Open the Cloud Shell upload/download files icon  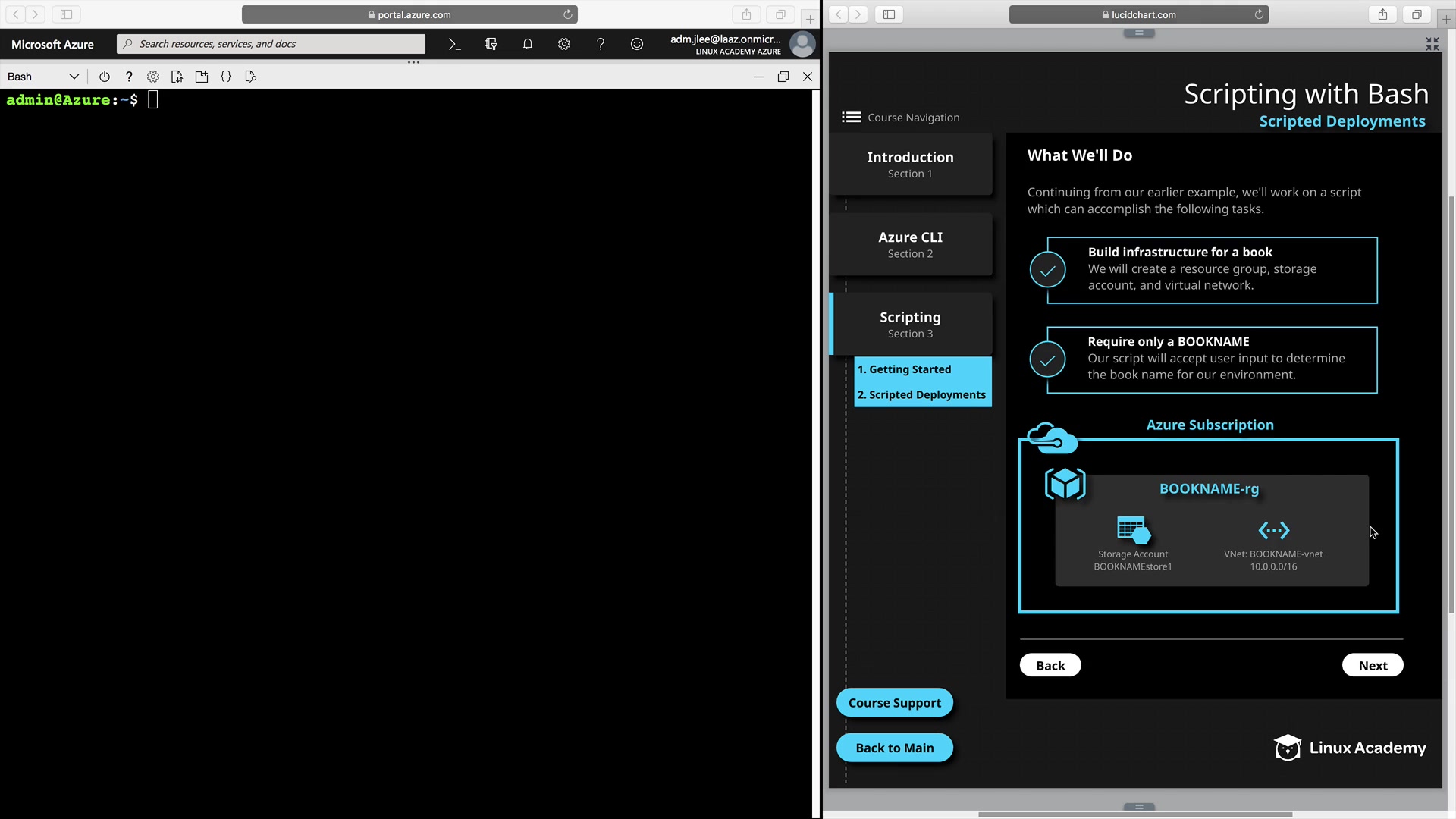tap(177, 77)
